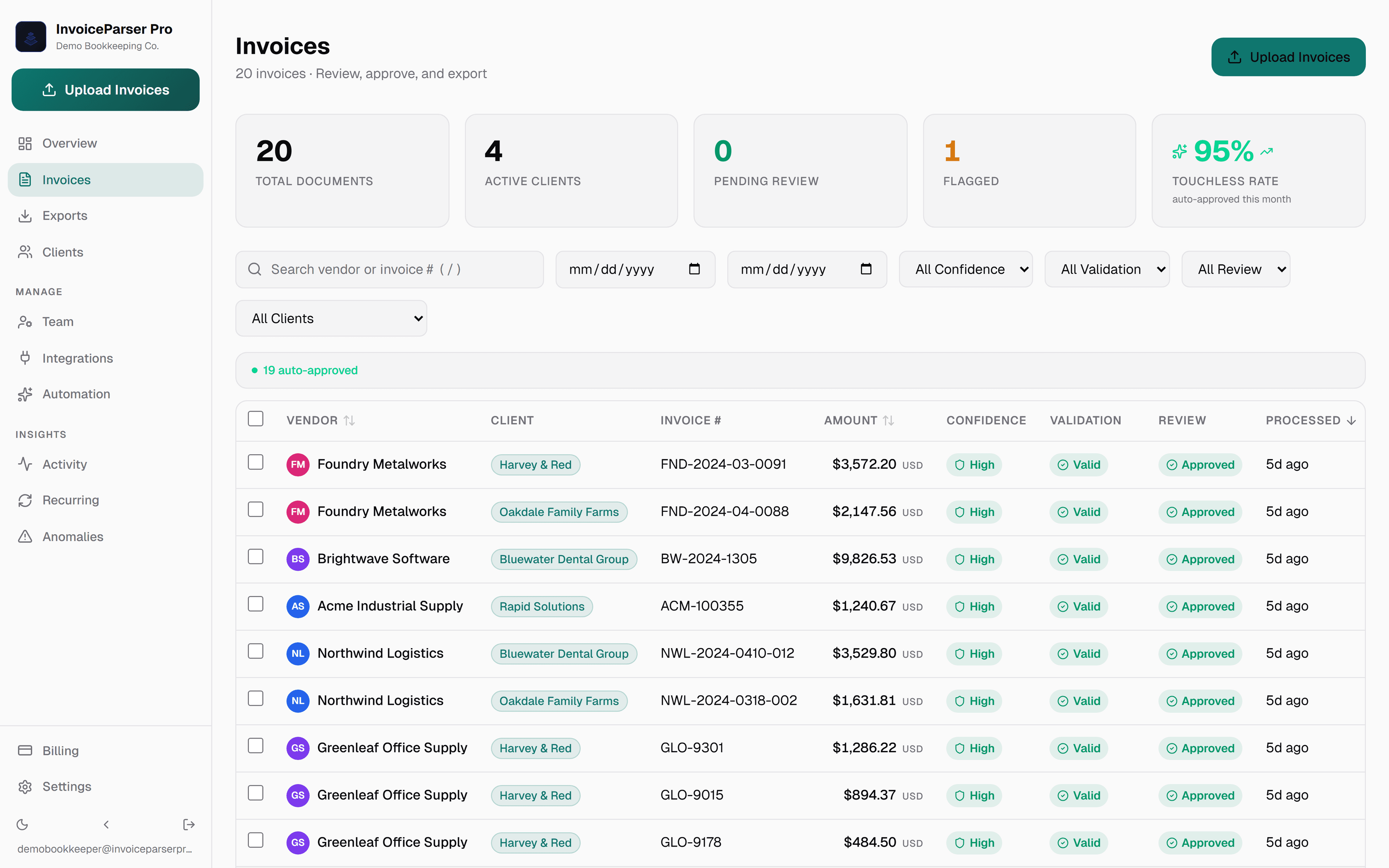Screen dimensions: 1389x868
Task: Click the Activity pulse icon
Action: (x=25, y=464)
